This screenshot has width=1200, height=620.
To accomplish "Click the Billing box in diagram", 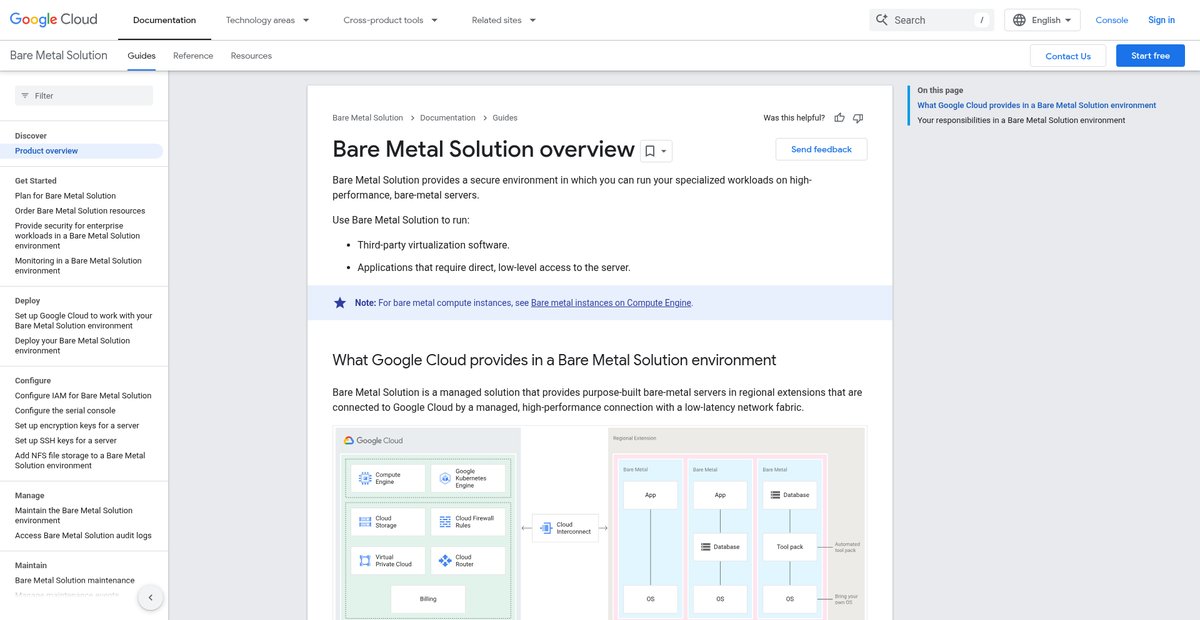I will point(428,599).
